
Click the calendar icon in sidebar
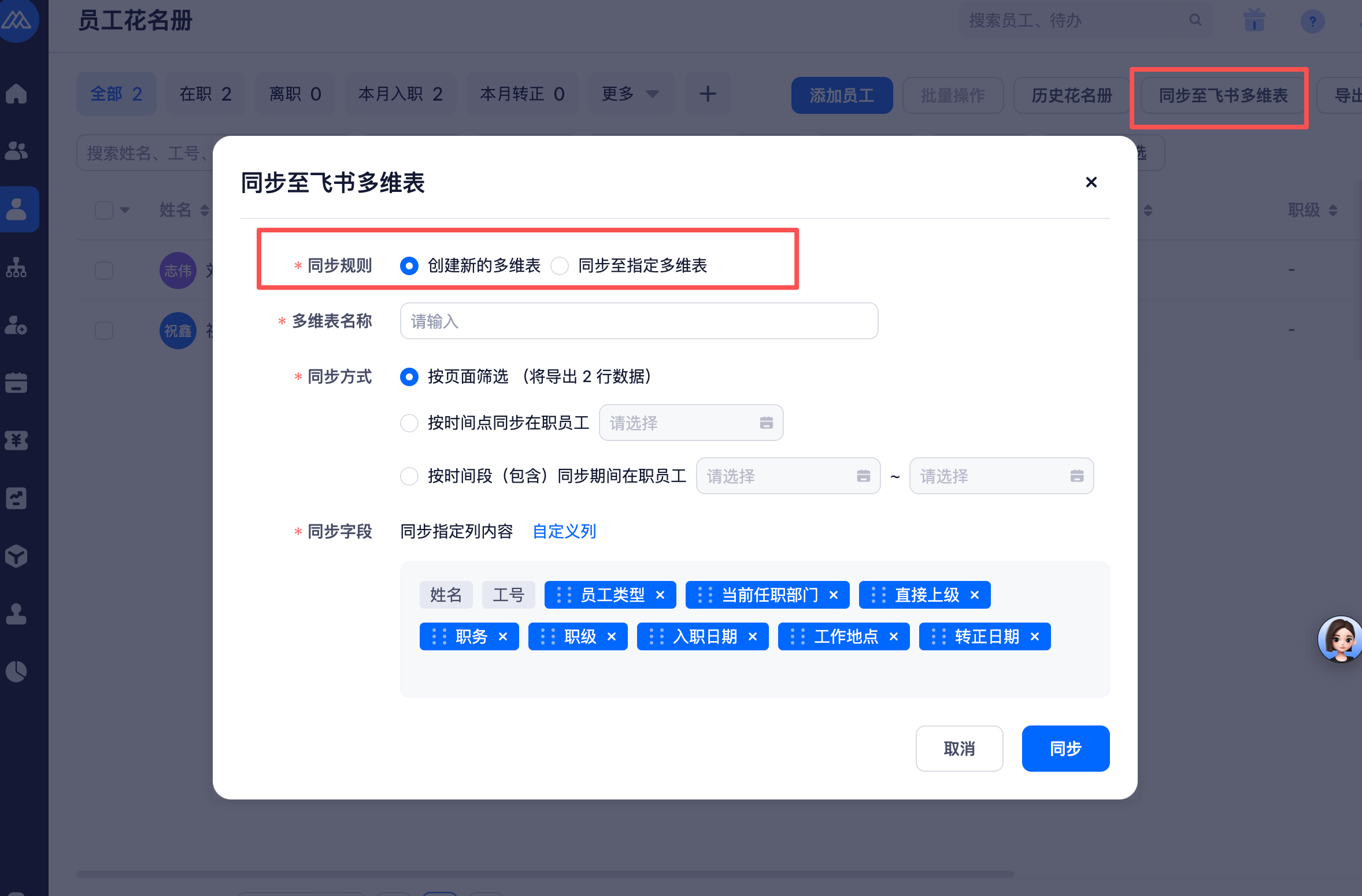pyautogui.click(x=16, y=383)
